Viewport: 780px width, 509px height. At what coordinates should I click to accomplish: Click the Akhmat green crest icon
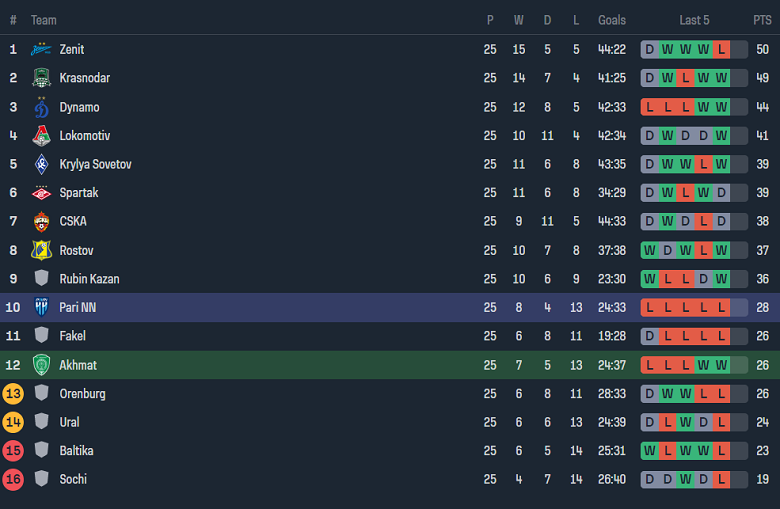click(41, 365)
